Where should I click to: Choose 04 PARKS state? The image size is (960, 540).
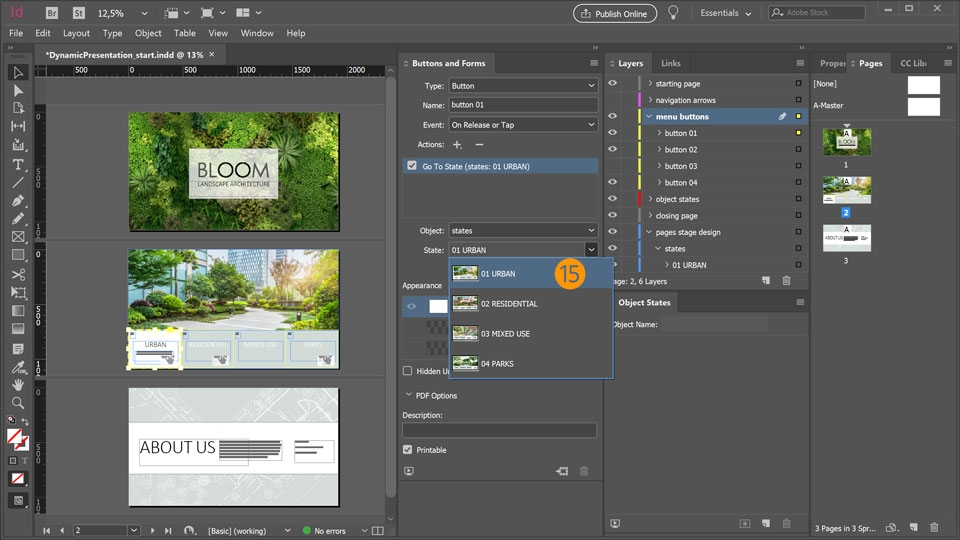tap(531, 364)
